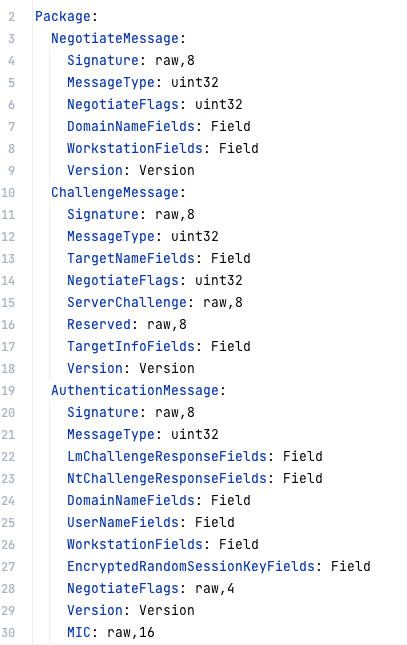Click EncryptedRandomSessionKeyFields key

pyautogui.click(x=191, y=566)
